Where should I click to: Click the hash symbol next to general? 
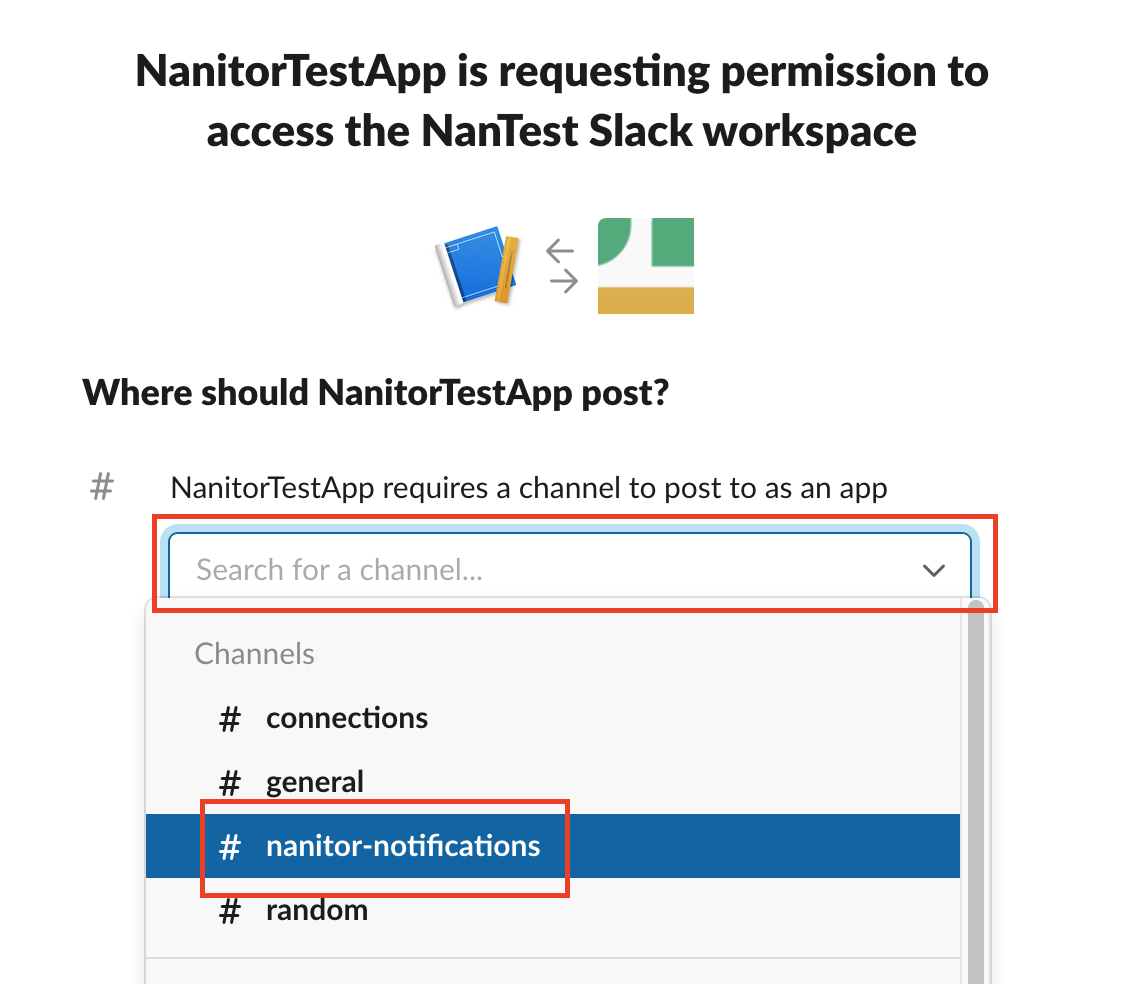tap(230, 783)
